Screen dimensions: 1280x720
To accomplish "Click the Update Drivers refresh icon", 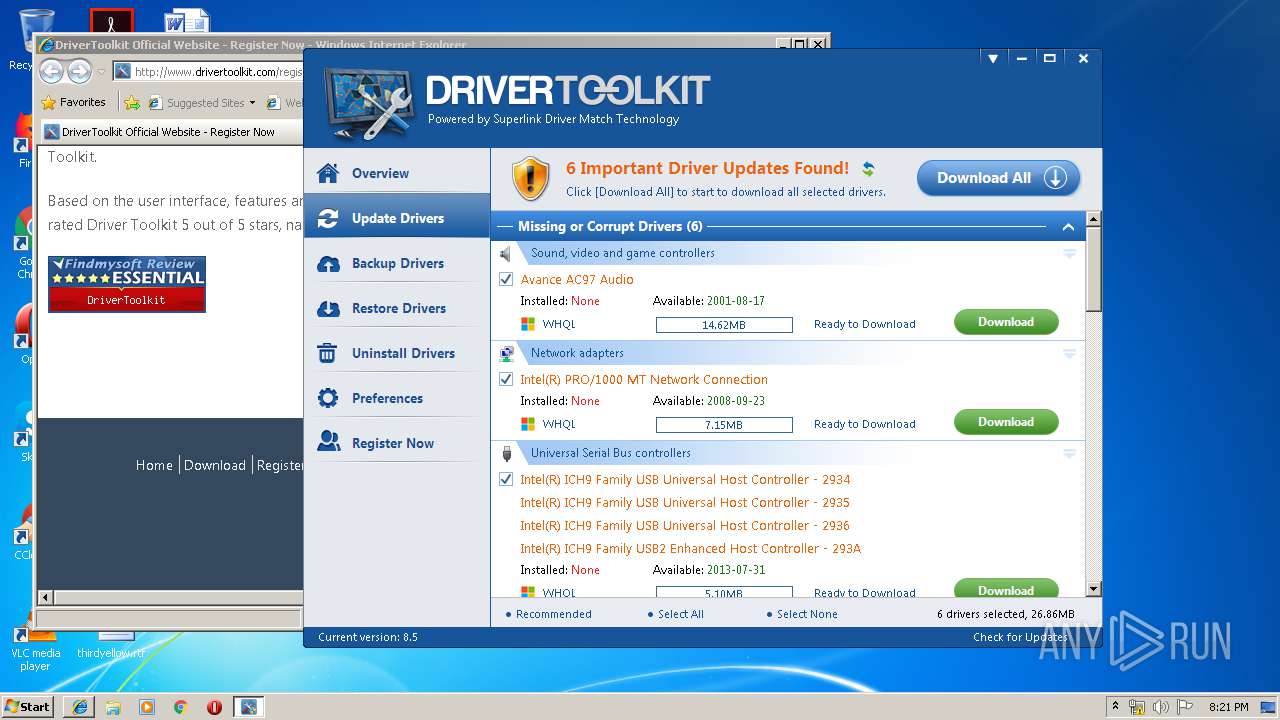I will pyautogui.click(x=327, y=218).
